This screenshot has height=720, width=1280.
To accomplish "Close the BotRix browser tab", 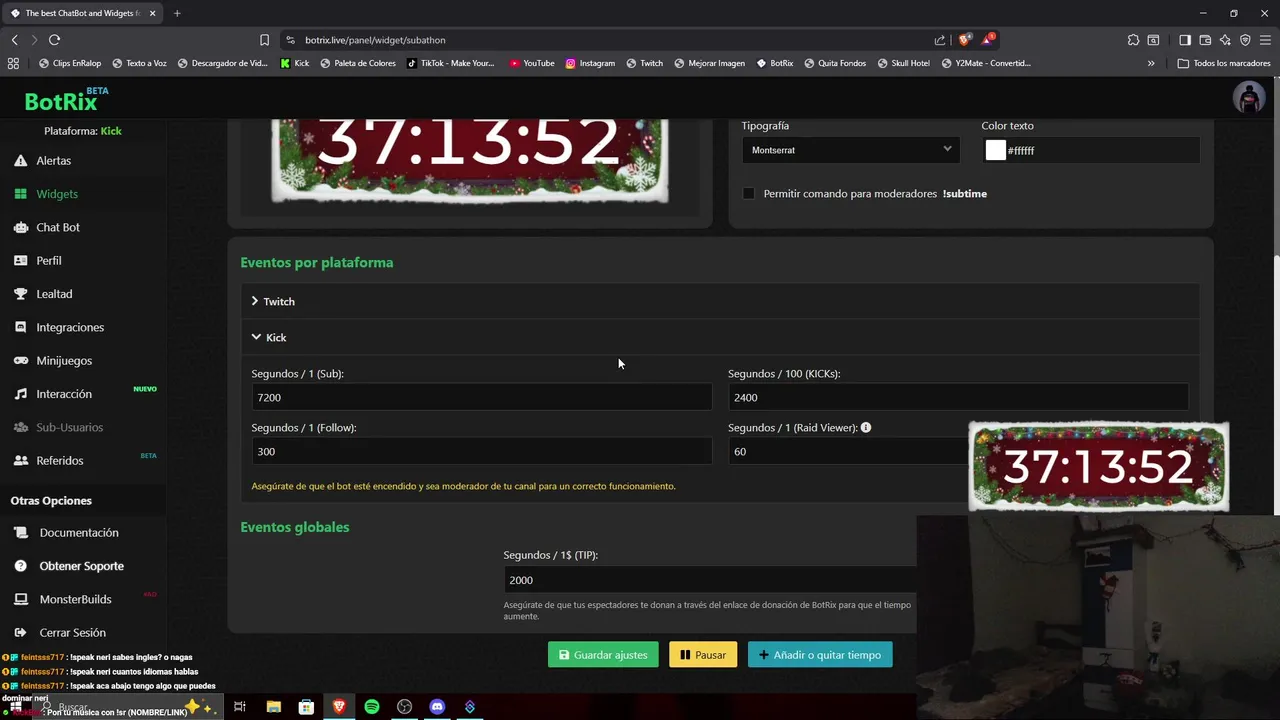I will [152, 13].
